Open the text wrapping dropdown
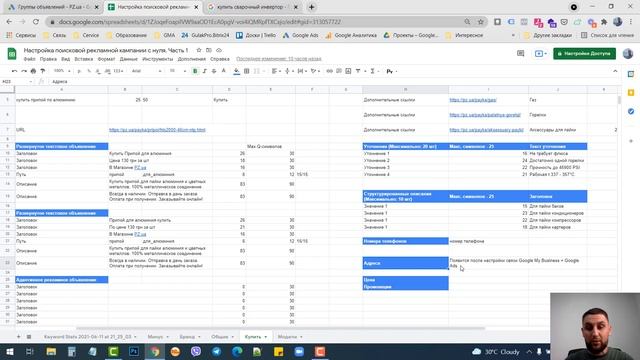The image size is (640, 360). (302, 71)
